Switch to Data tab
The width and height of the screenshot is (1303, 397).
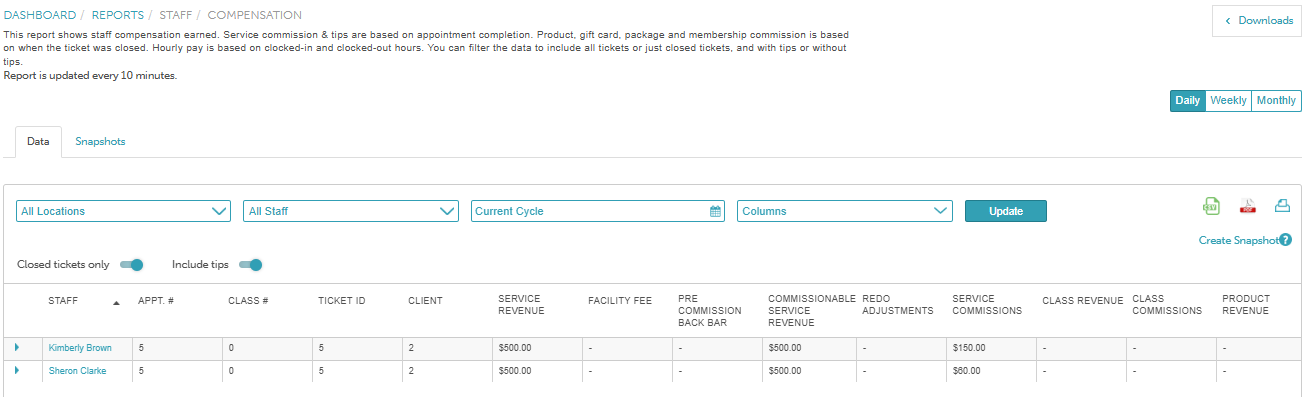tap(38, 142)
